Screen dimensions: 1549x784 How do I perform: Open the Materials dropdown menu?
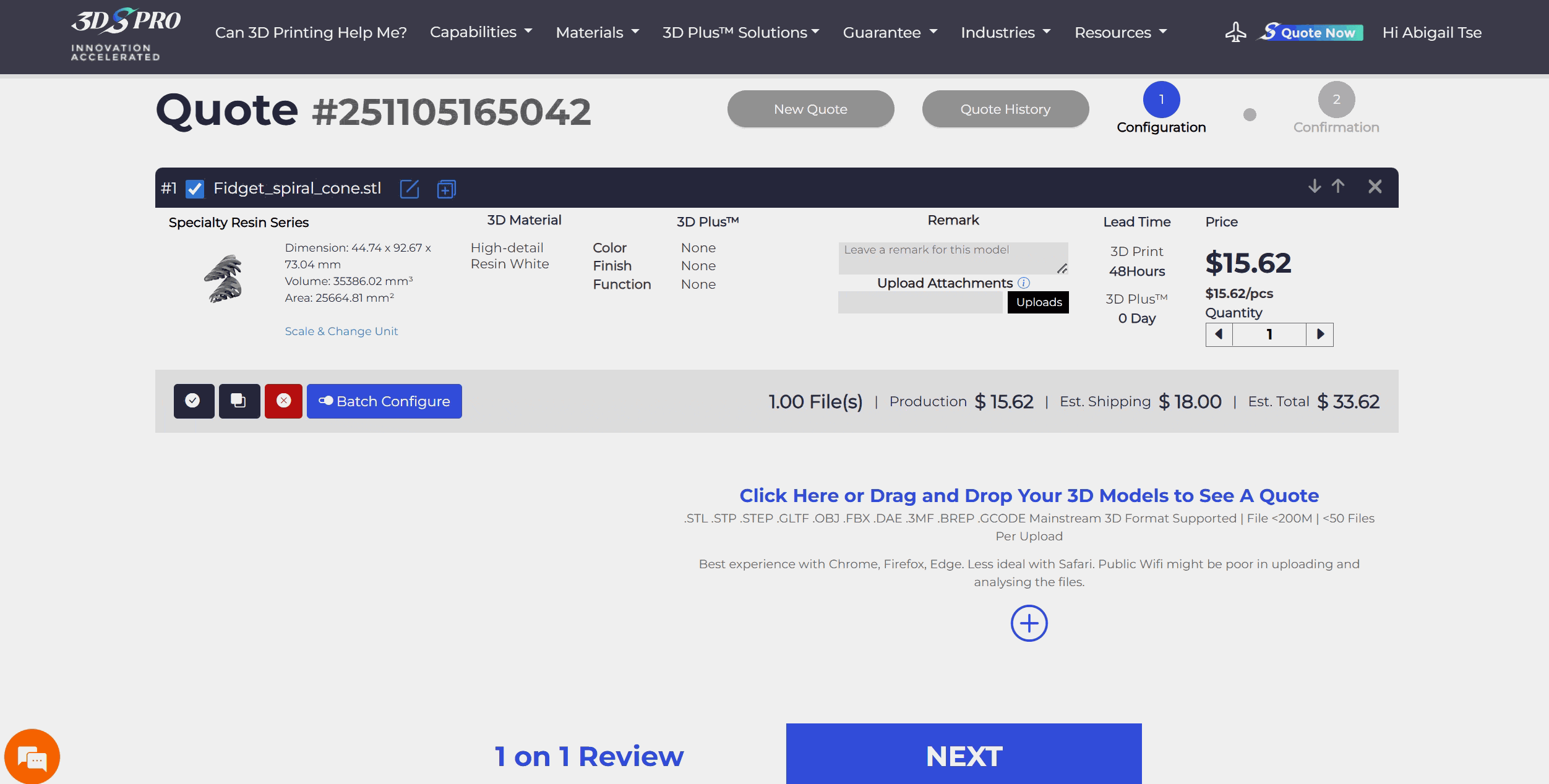click(x=597, y=32)
